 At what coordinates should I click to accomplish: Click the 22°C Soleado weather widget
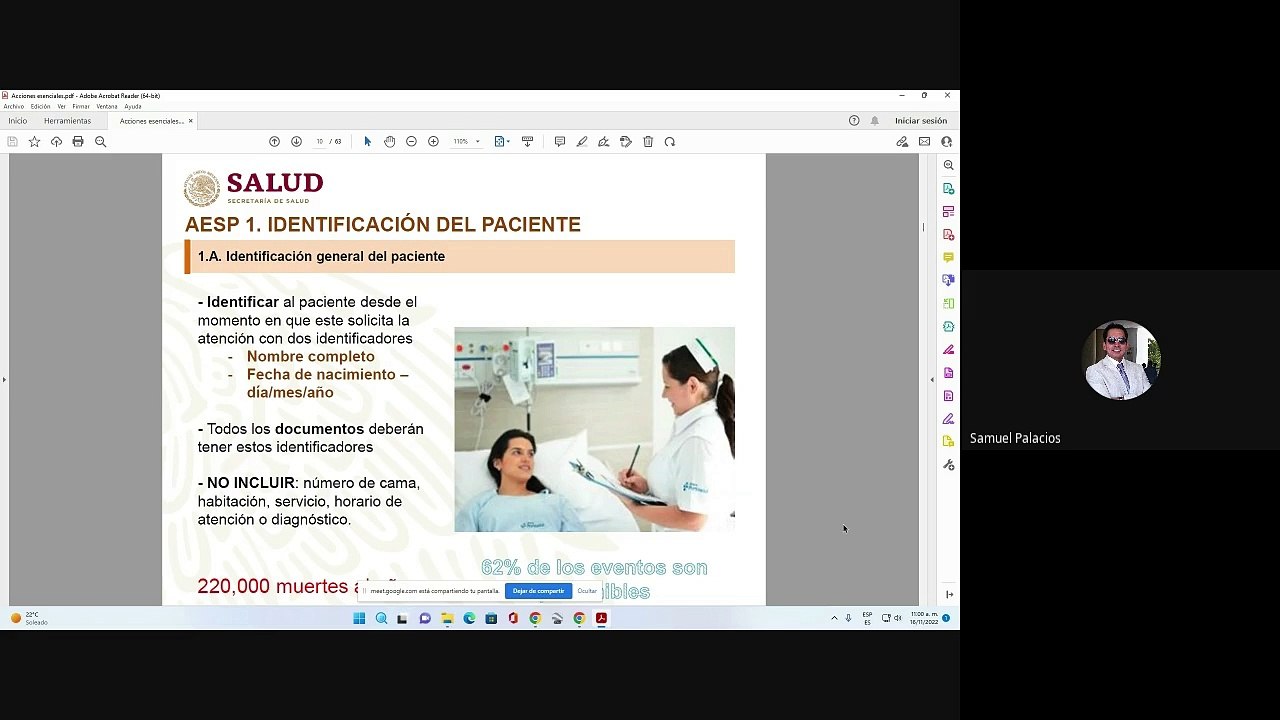tap(30, 618)
